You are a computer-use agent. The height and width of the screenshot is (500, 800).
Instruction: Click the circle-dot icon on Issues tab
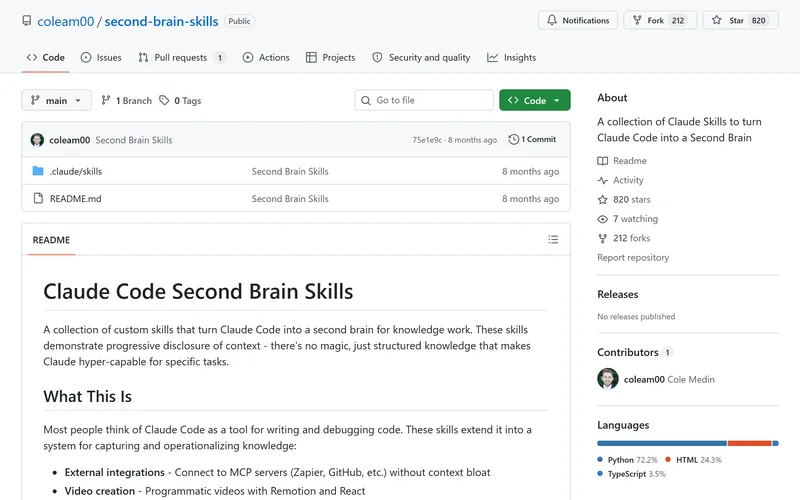tap(86, 58)
